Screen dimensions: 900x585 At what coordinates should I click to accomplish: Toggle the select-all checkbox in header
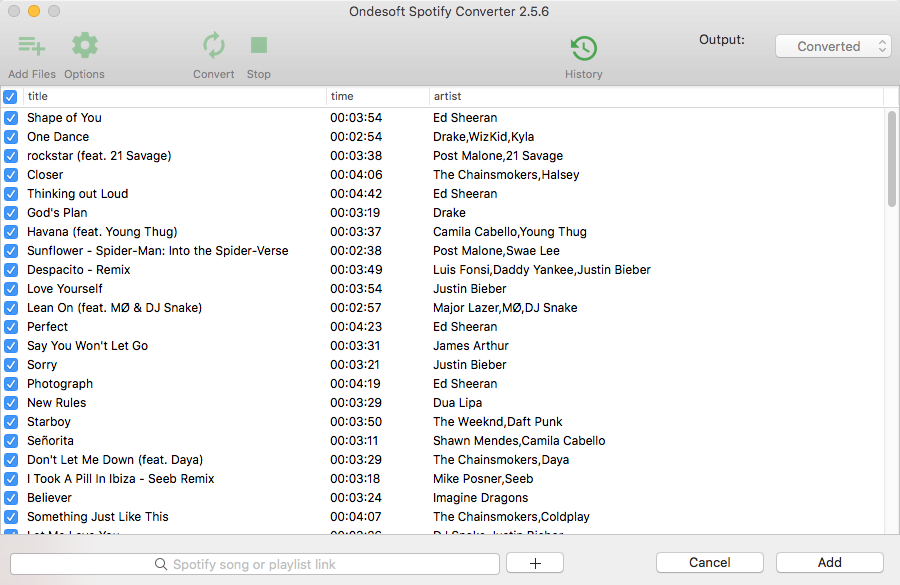tap(10, 96)
